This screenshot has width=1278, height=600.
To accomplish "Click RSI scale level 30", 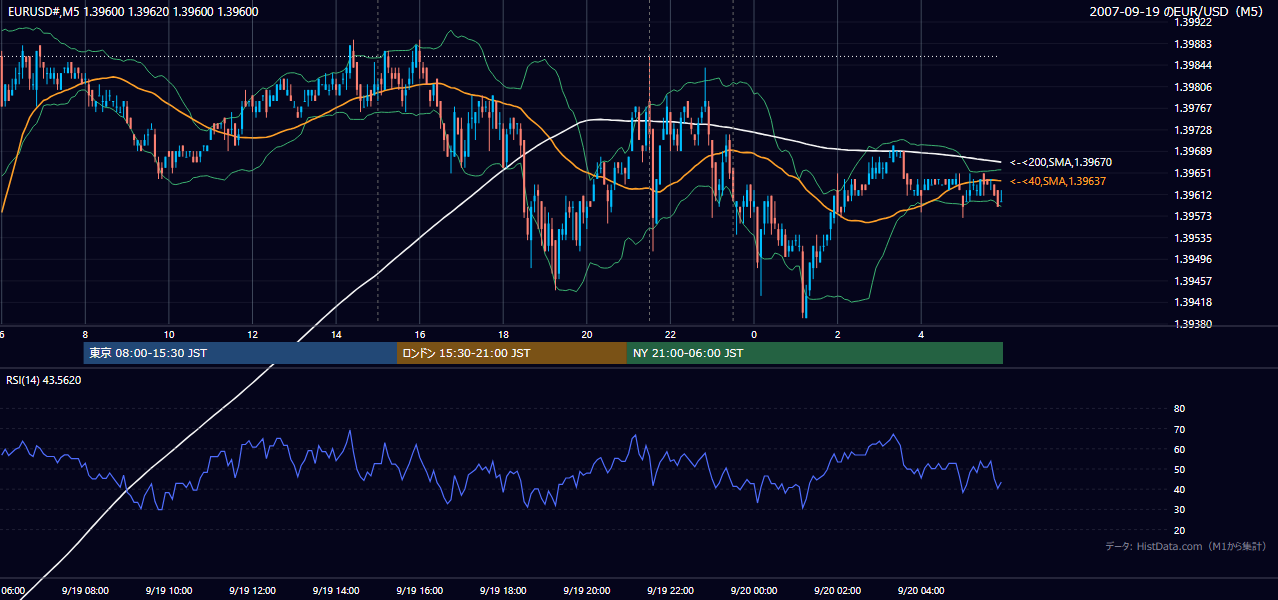I will pos(1179,509).
